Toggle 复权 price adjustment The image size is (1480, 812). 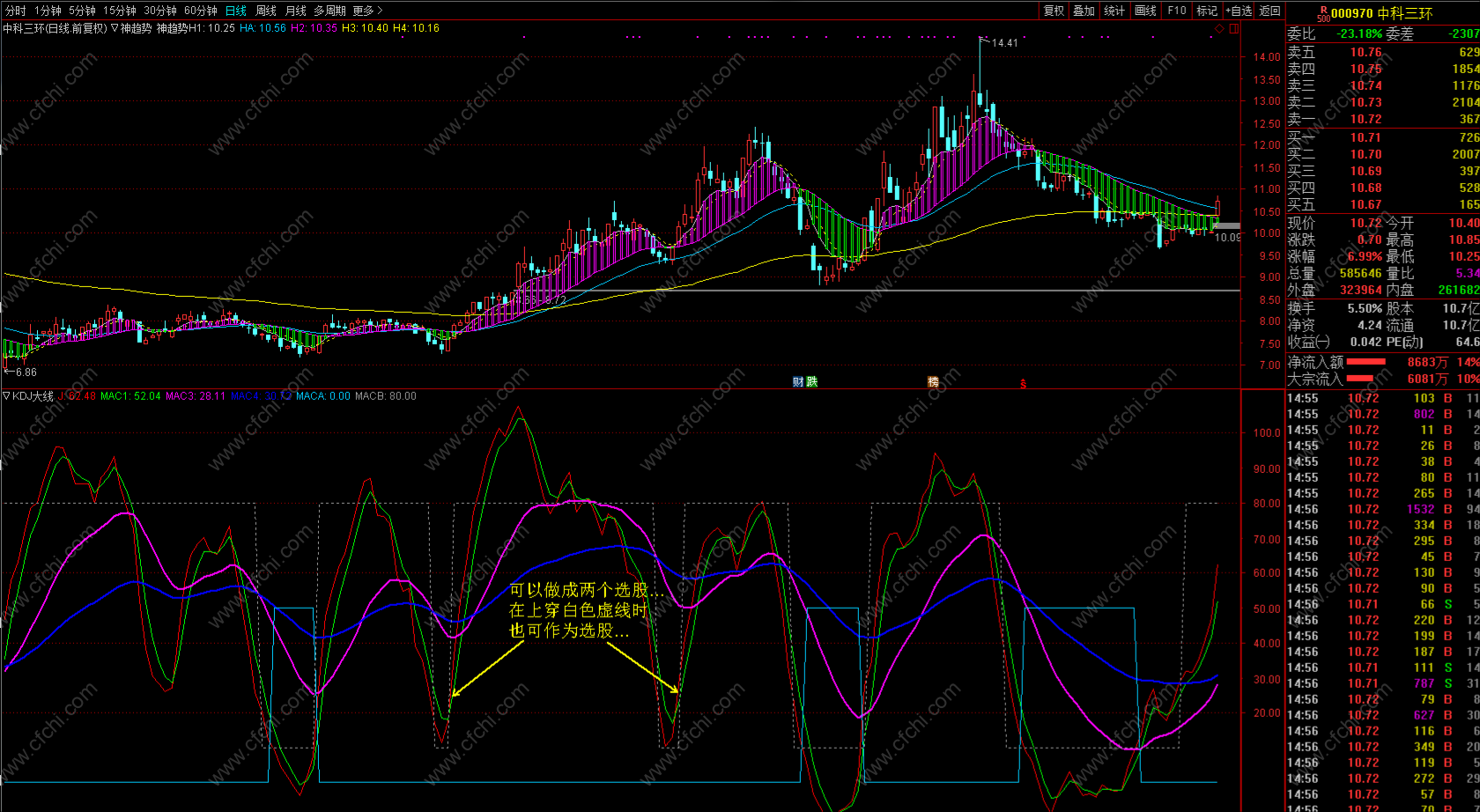(x=1054, y=11)
